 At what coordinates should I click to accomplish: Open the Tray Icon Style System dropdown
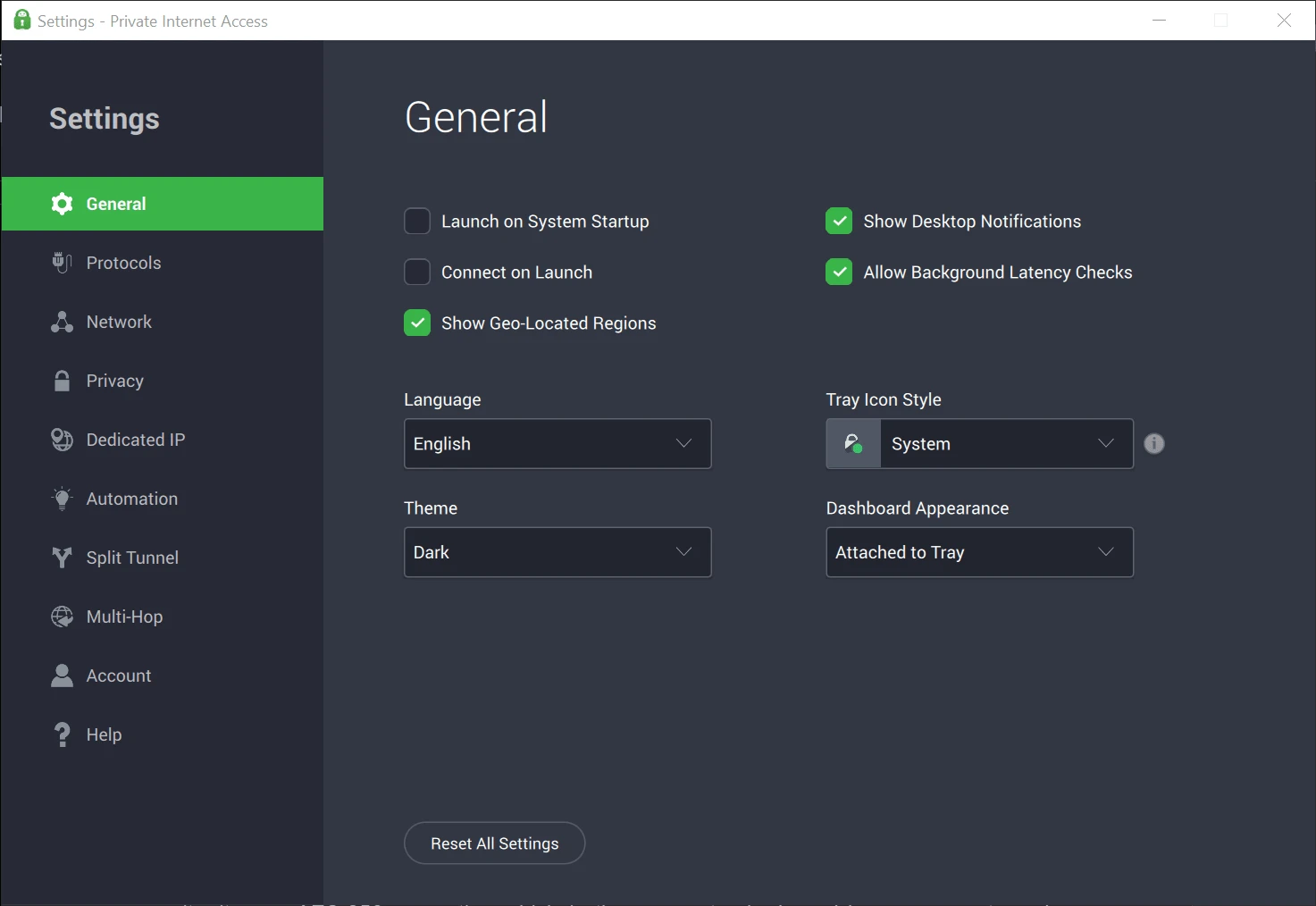(x=979, y=443)
